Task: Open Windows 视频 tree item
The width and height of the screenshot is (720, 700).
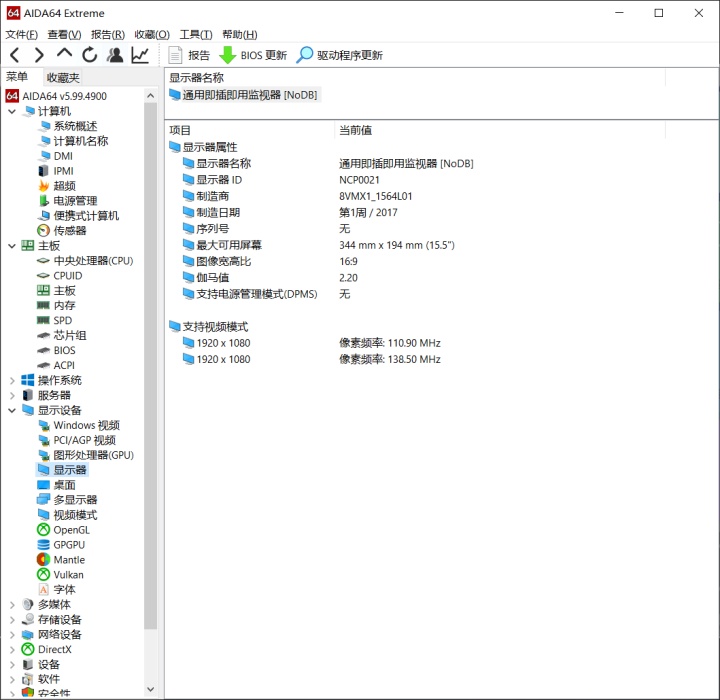Action: (79, 425)
